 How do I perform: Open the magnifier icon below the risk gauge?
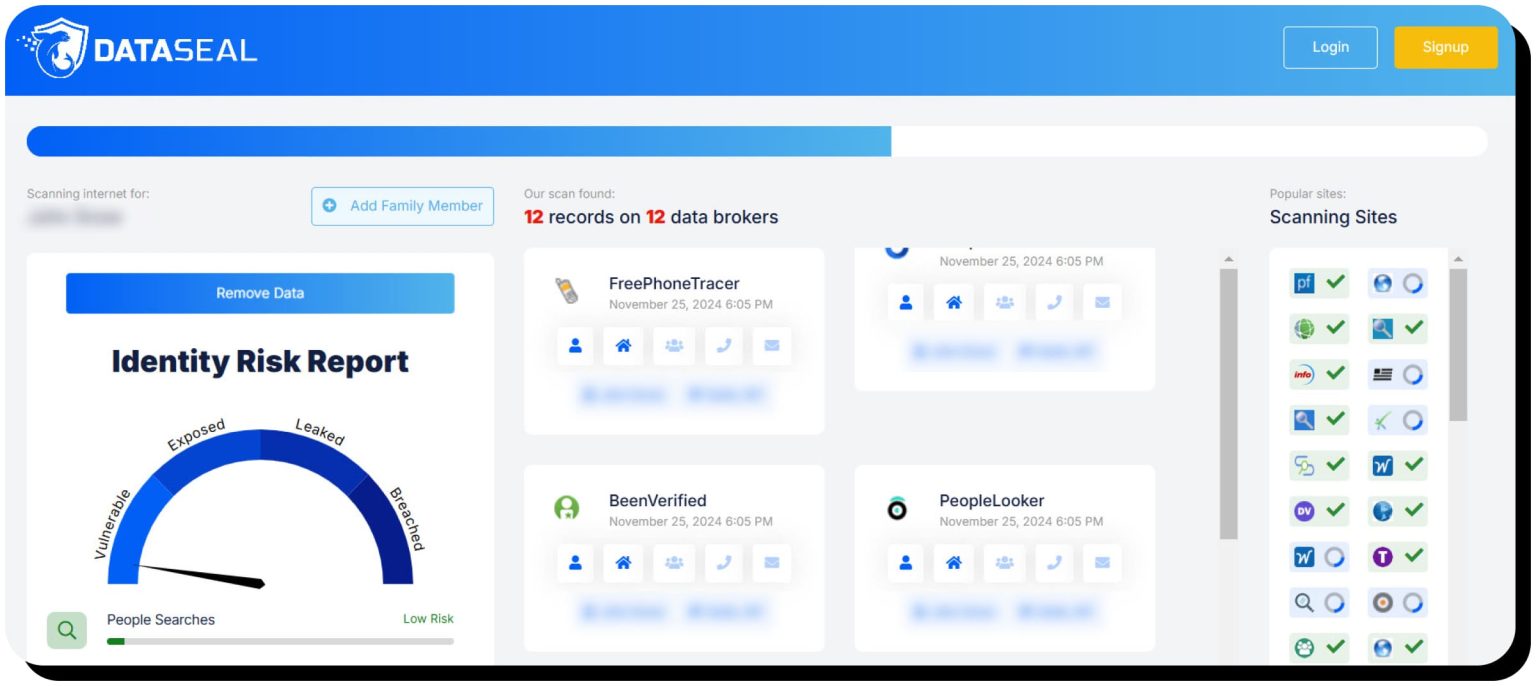[66, 630]
